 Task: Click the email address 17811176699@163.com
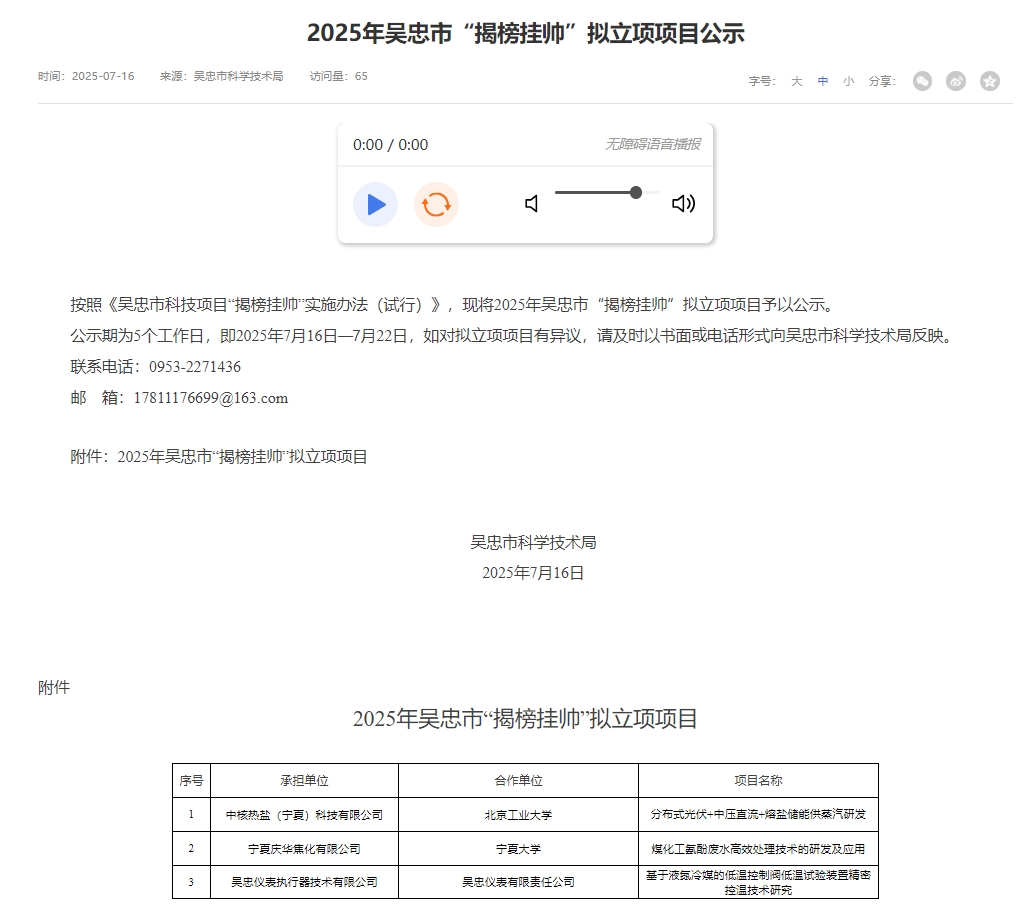(210, 398)
